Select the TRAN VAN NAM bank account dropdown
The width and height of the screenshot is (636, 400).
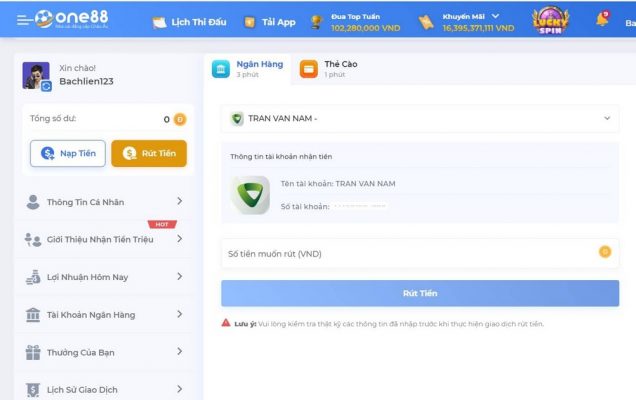pos(419,118)
